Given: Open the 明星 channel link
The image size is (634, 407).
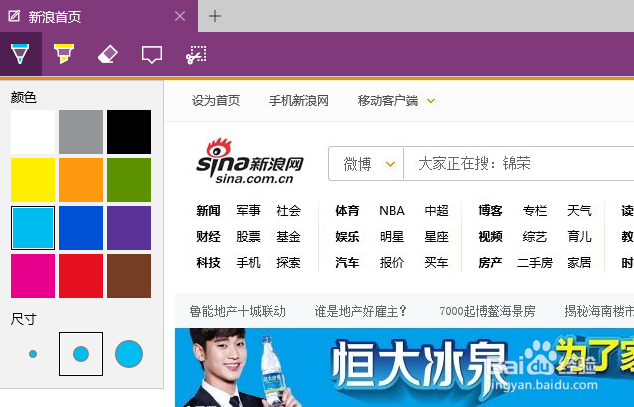Looking at the screenshot, I should pos(392,236).
